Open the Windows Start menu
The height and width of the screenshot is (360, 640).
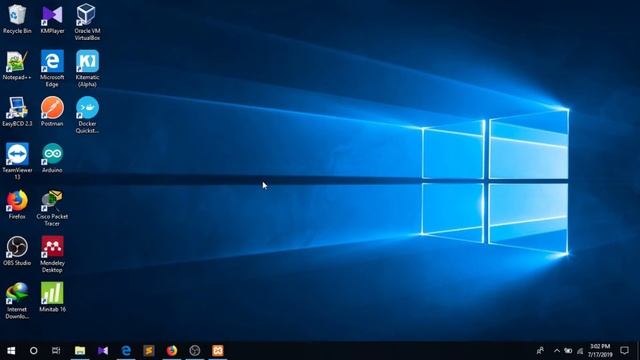point(11,351)
